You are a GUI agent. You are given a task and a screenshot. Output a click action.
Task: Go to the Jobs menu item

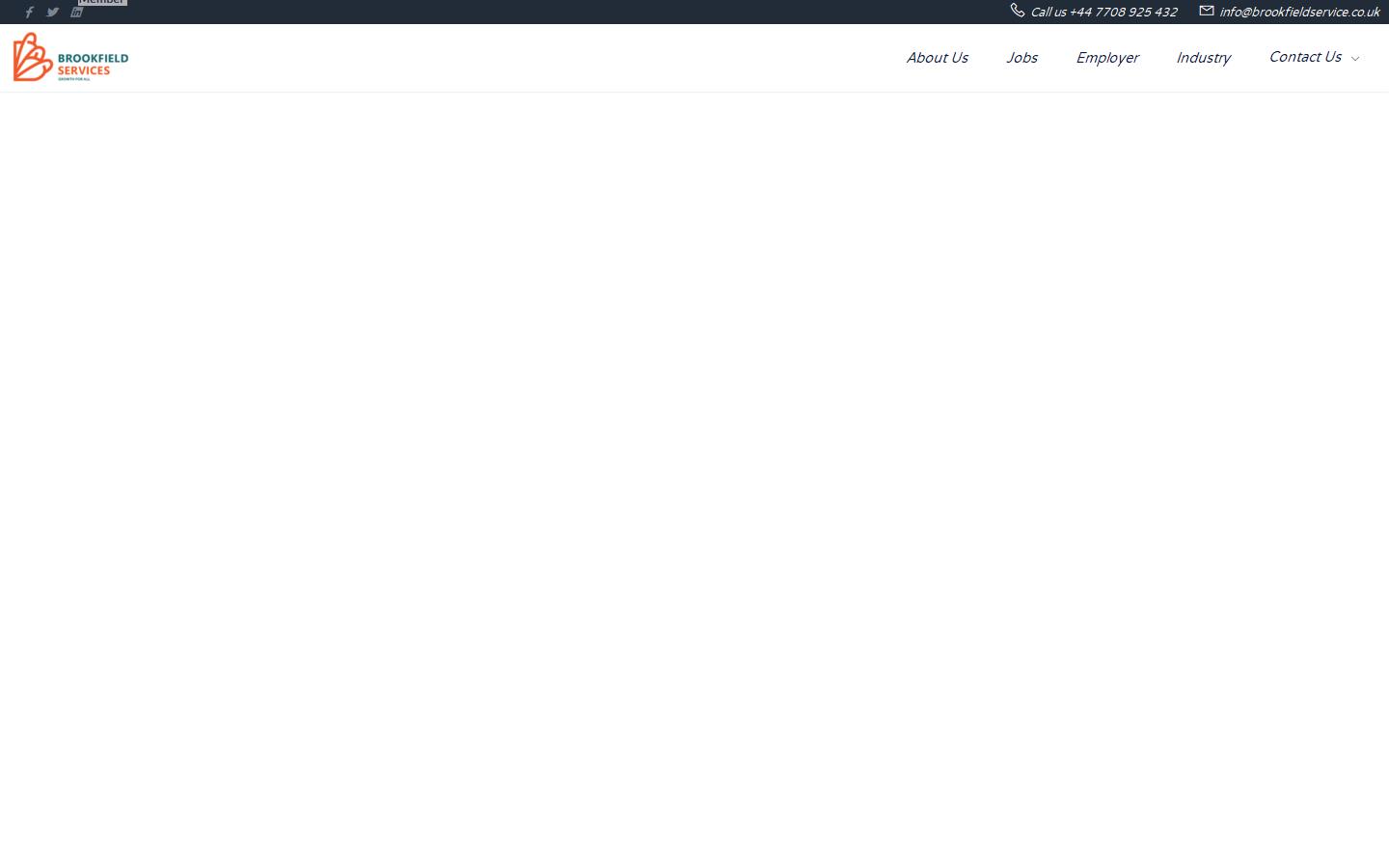[x=1021, y=58]
